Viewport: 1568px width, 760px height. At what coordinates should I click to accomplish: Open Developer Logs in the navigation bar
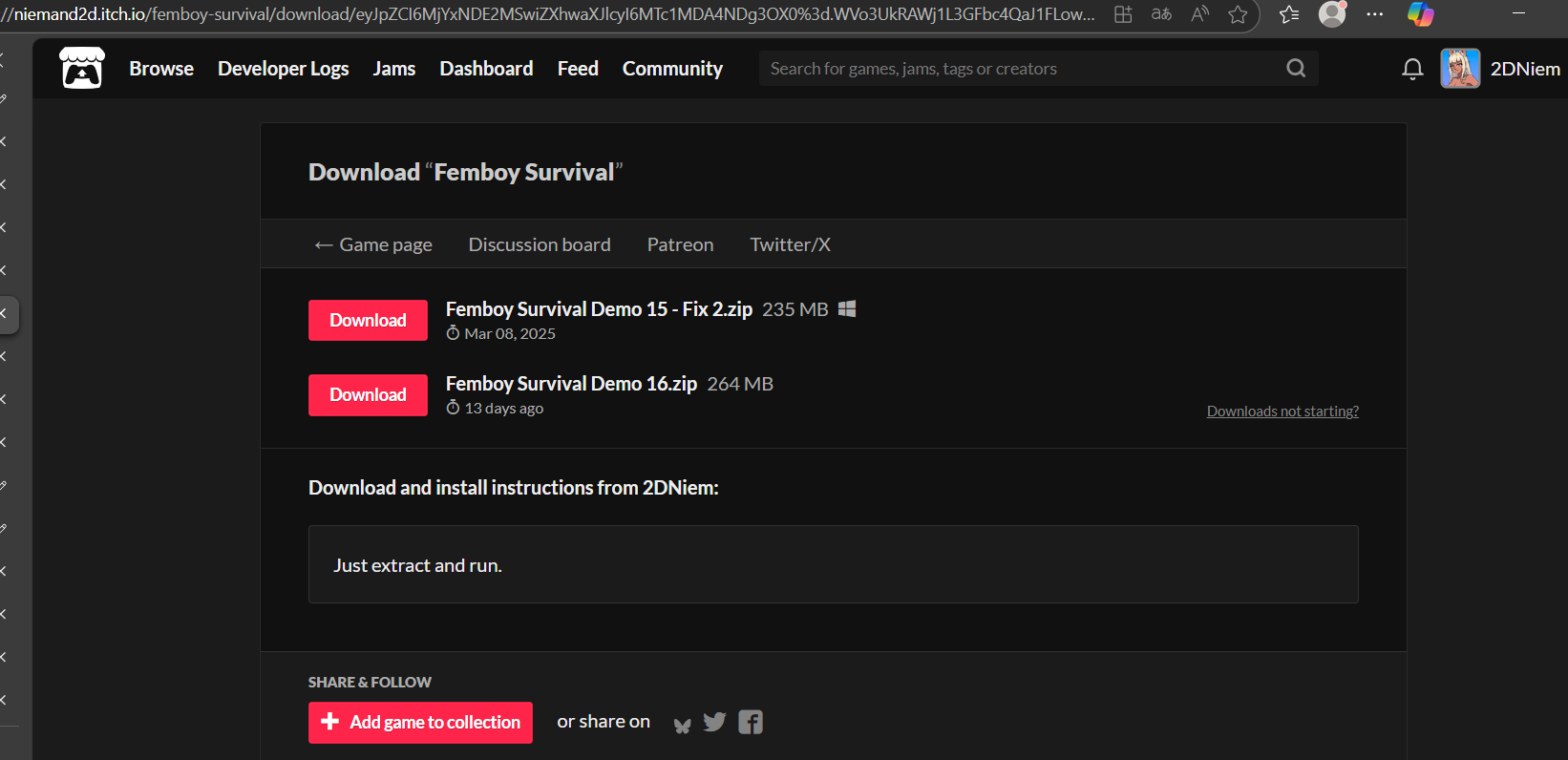coord(283,69)
